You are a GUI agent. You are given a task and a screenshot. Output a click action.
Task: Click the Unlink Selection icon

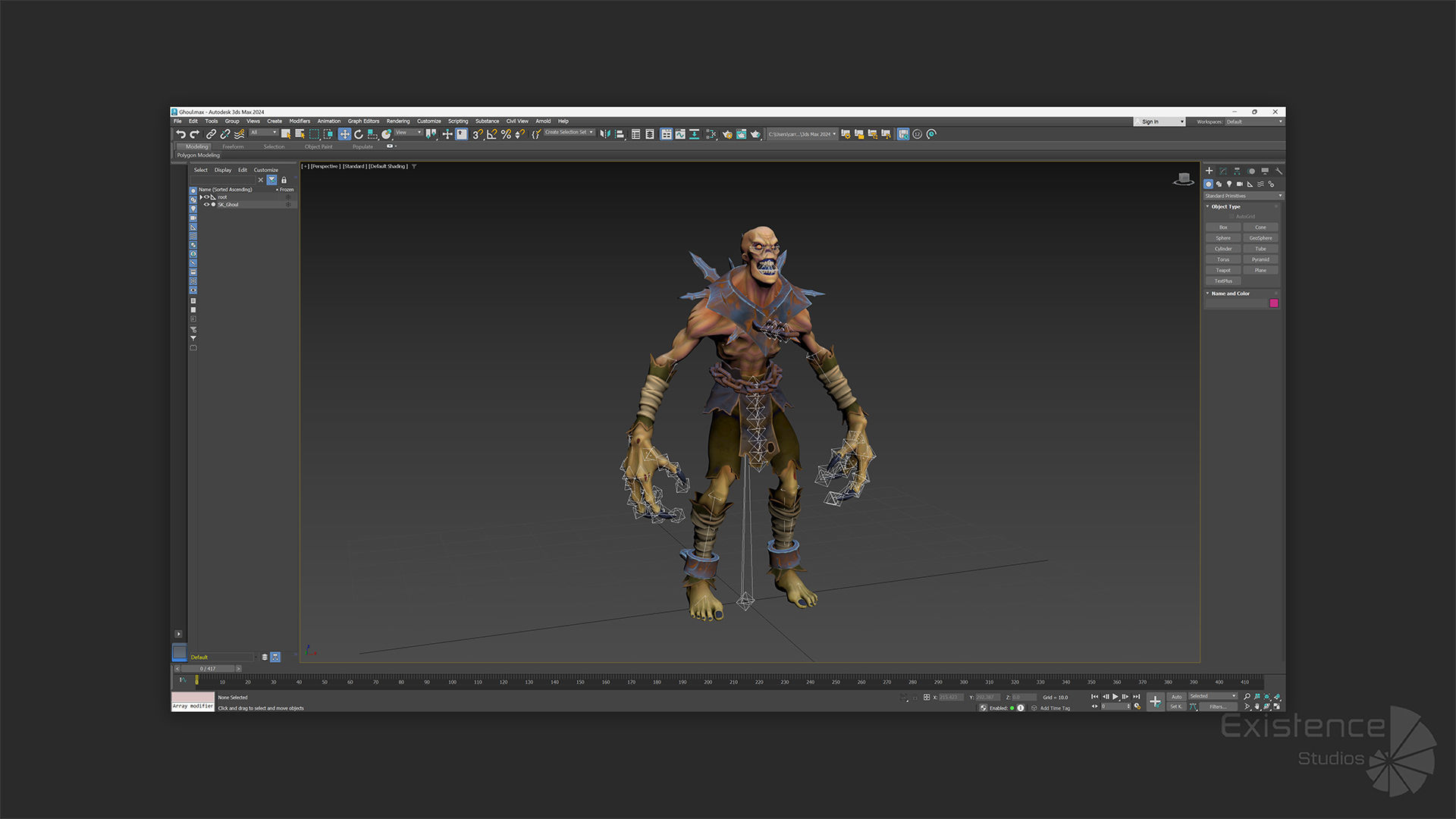(225, 134)
